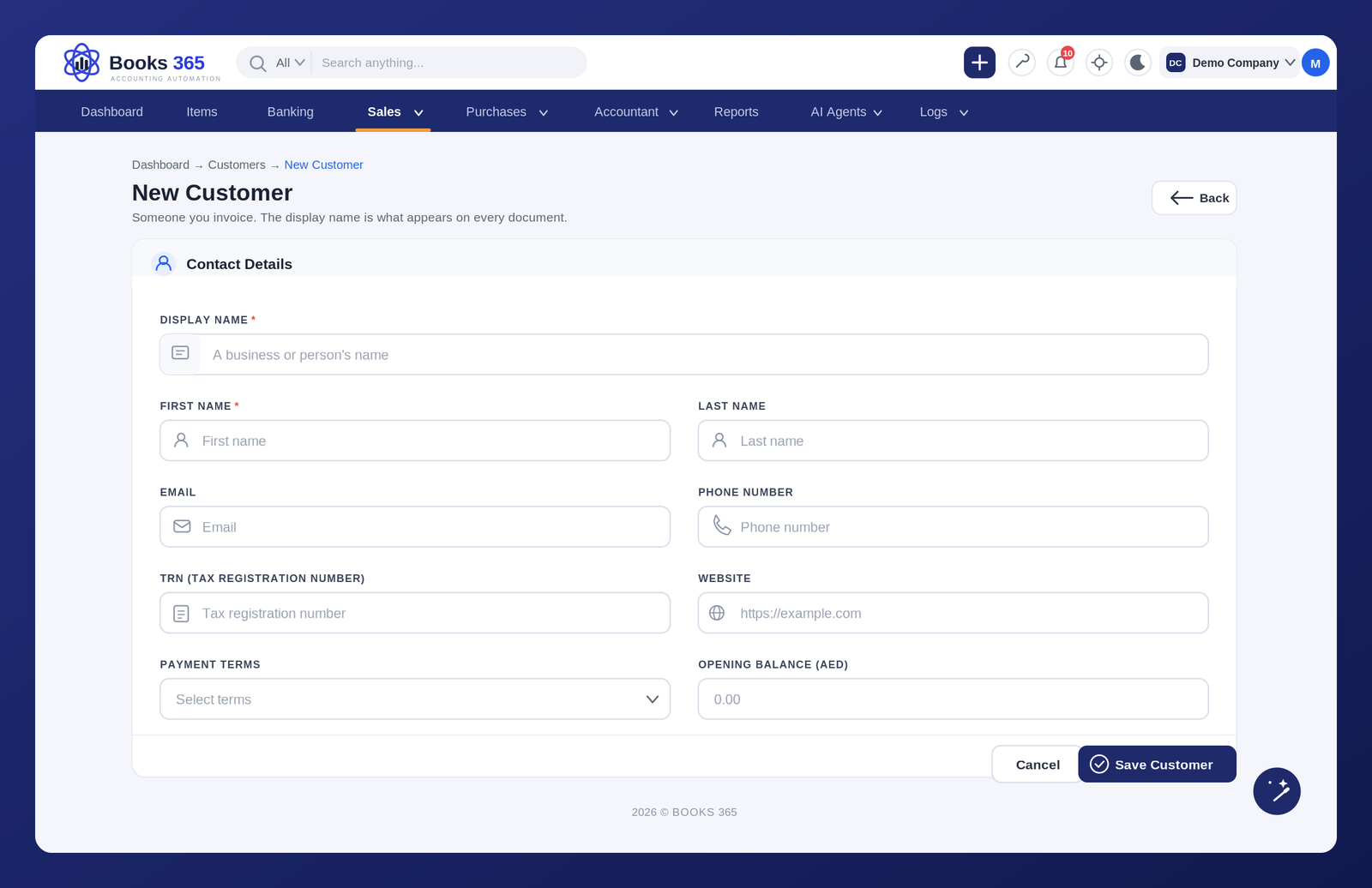Open the Items nav tab
Viewport: 1372px width, 888px height.
pyautogui.click(x=202, y=112)
